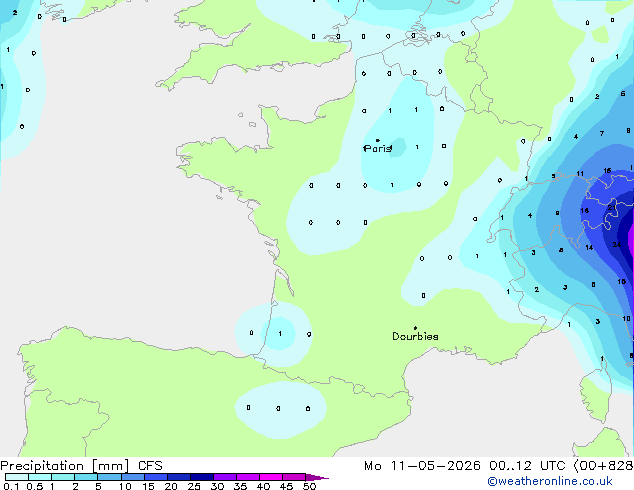Click the 45–50 mm legend swatch
Screen dimensions: 634x490
pos(294,477)
